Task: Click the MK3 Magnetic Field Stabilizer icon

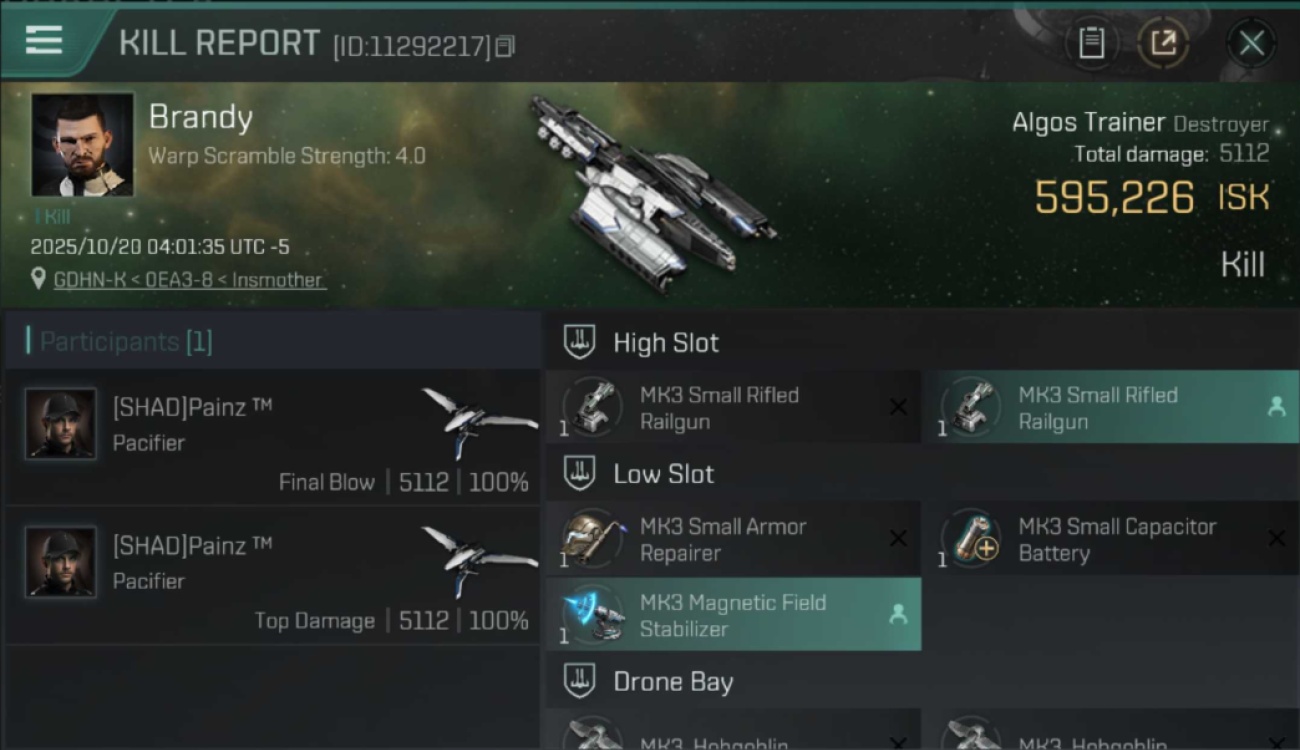Action: pos(591,615)
